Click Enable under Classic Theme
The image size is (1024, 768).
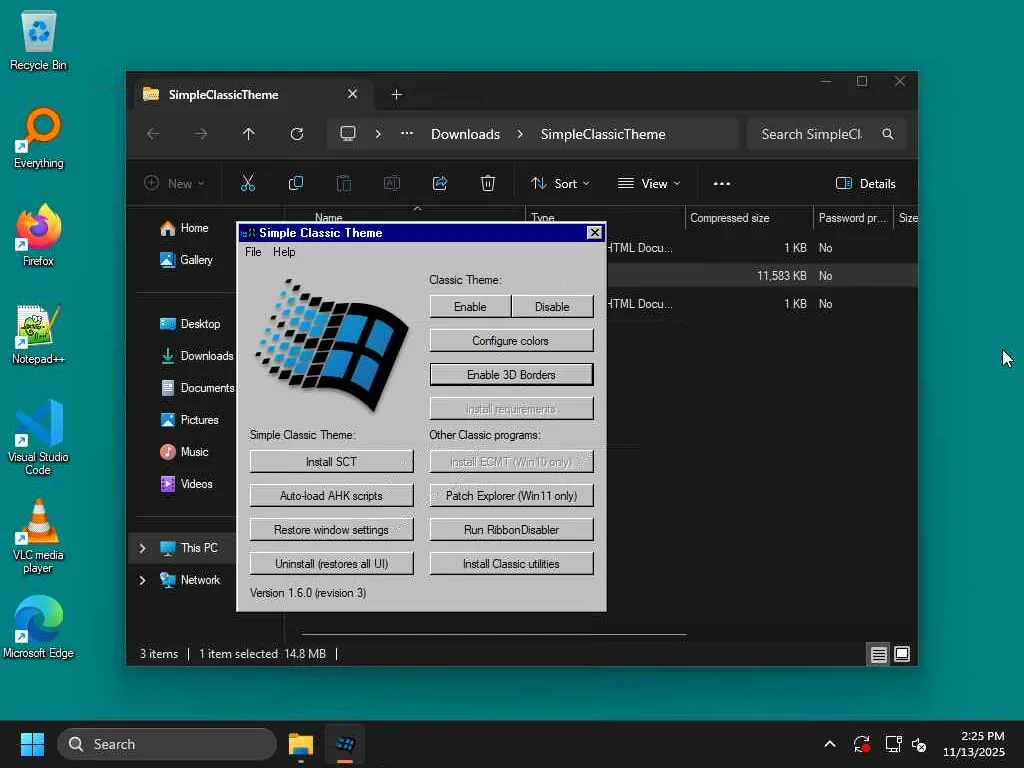[x=470, y=306]
